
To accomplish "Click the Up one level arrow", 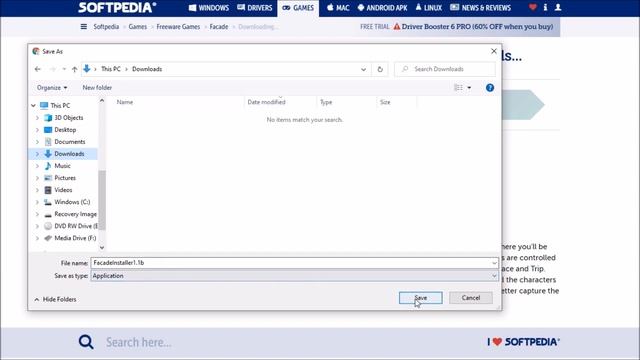I will click(74, 69).
